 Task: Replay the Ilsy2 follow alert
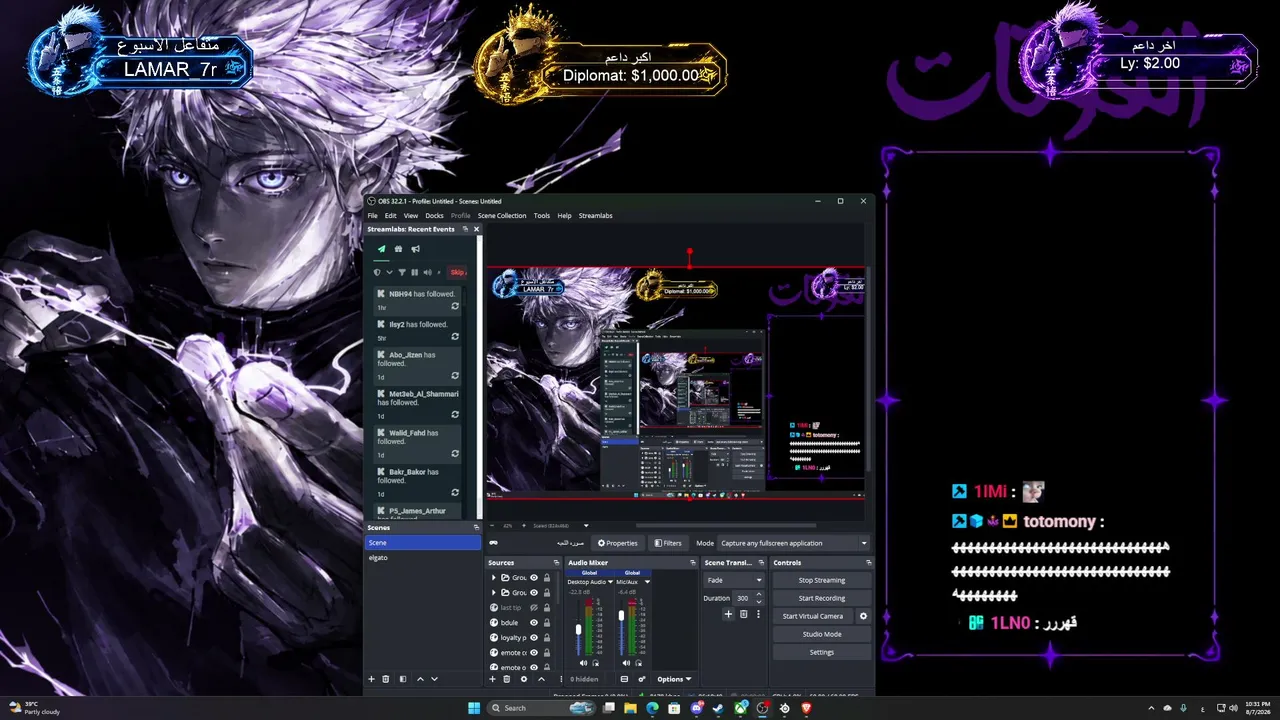(x=455, y=337)
